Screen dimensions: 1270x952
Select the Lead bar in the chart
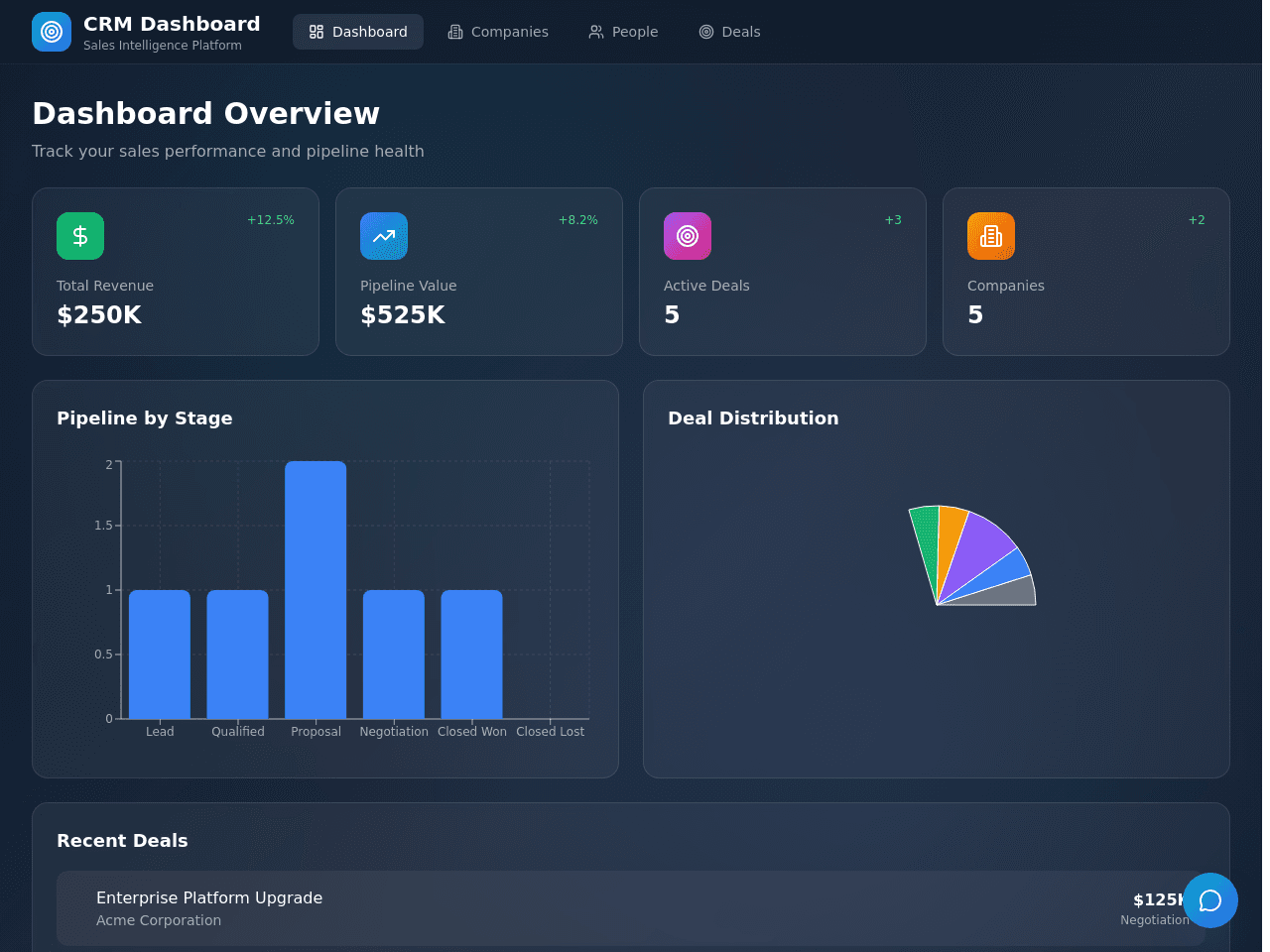click(160, 654)
